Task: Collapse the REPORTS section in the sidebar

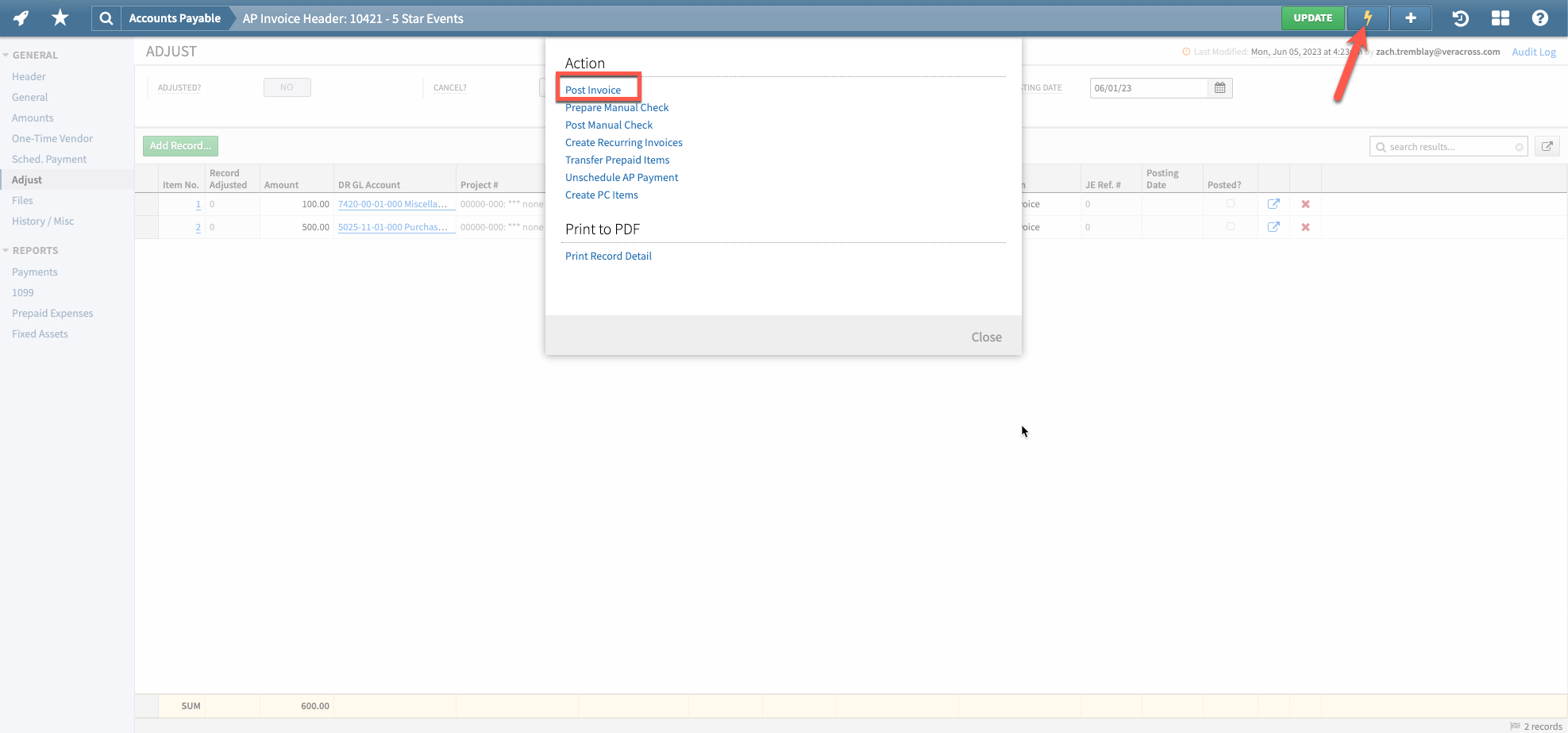Action: (x=6, y=250)
